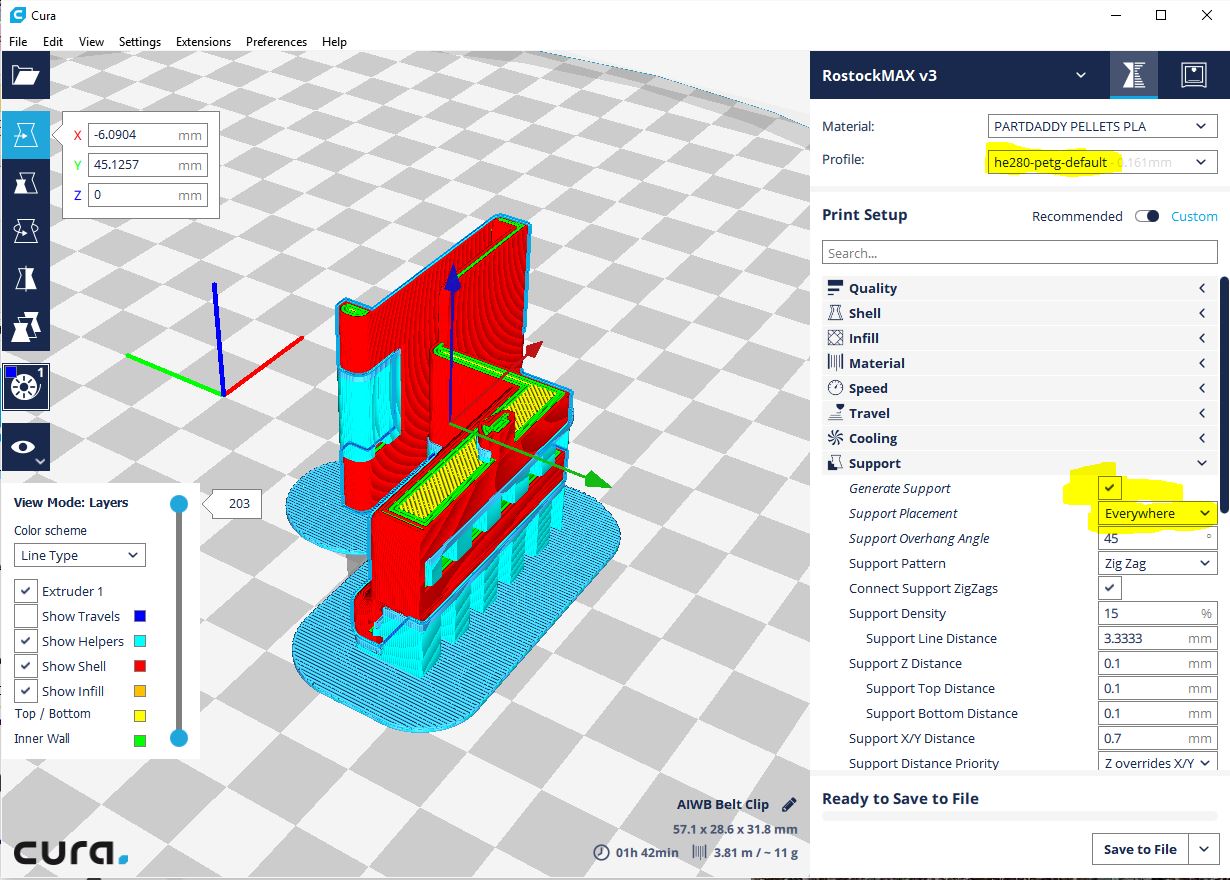Expand the Infill settings section
The width and height of the screenshot is (1230, 880).
(1020, 338)
